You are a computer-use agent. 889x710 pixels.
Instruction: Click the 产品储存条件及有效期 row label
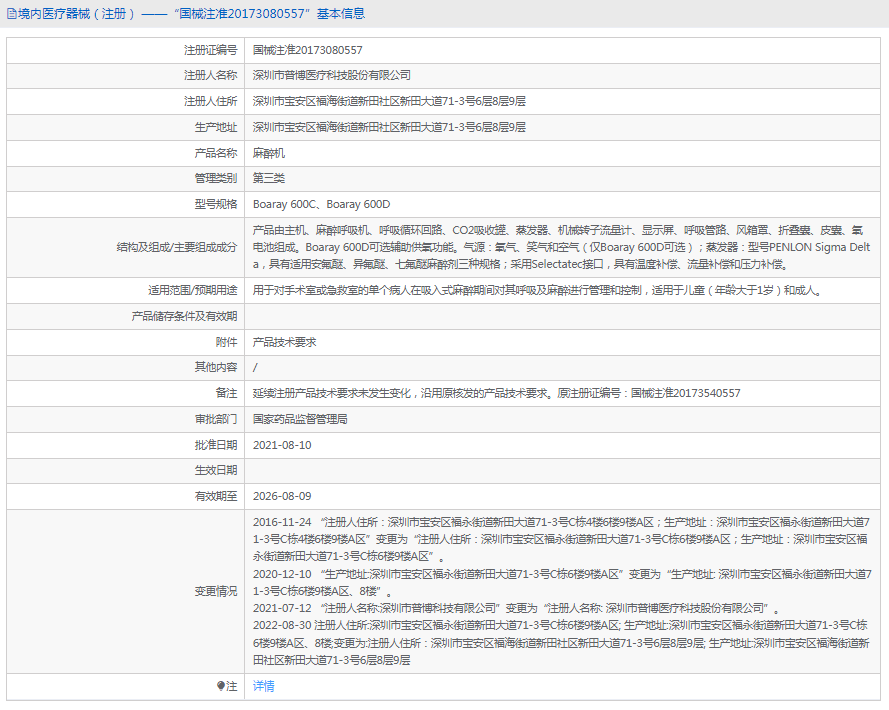tap(184, 316)
